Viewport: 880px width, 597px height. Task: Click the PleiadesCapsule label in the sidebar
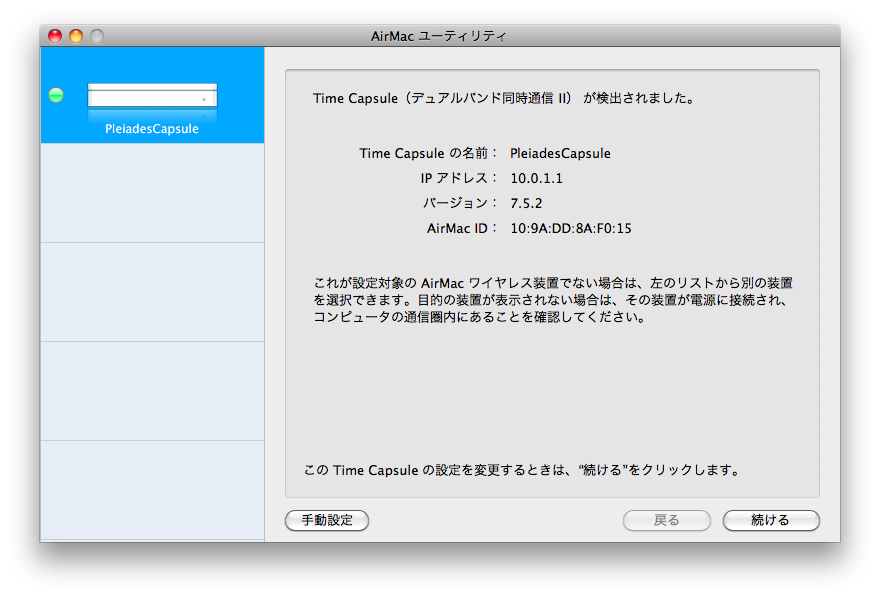(x=152, y=128)
